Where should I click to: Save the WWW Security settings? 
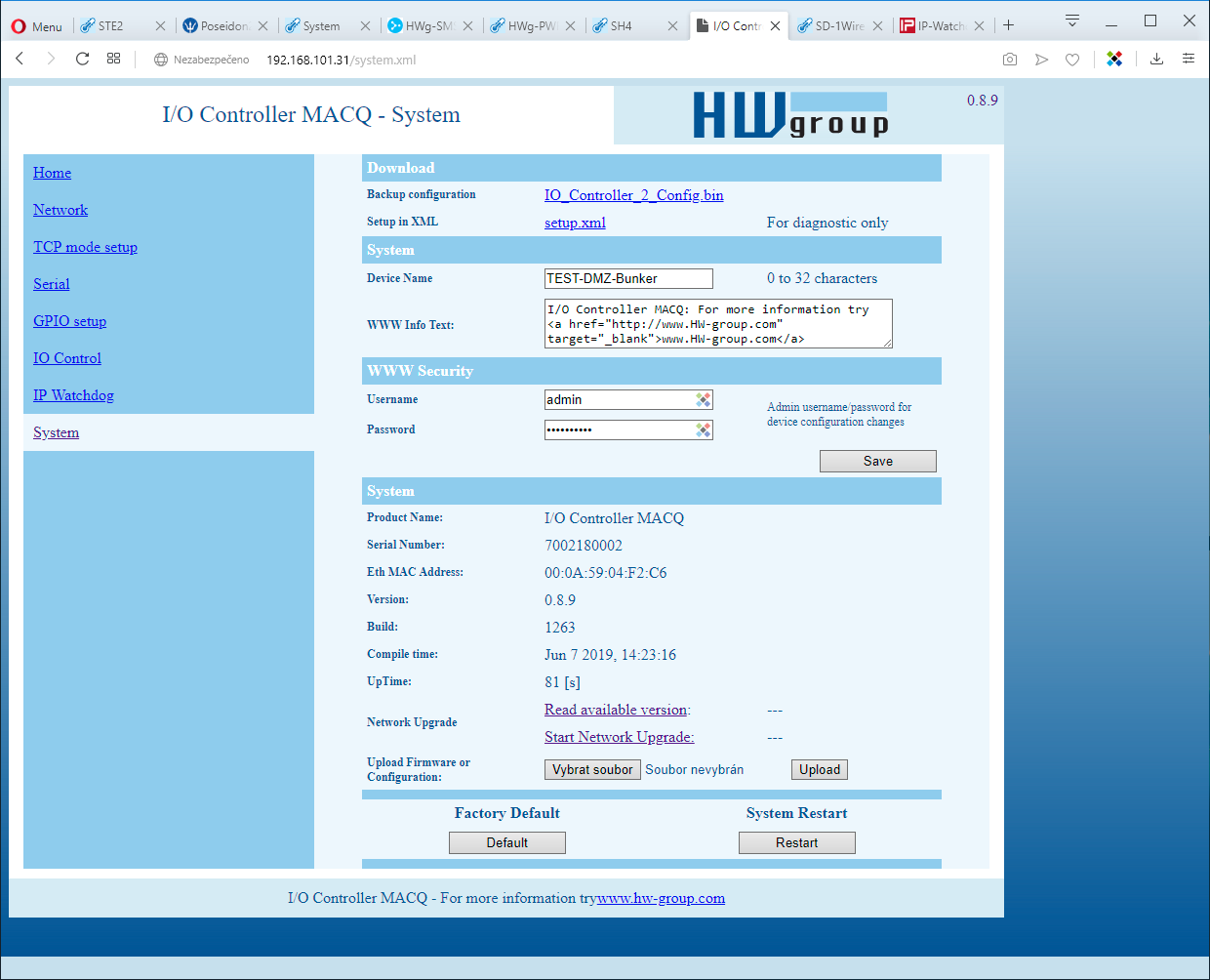click(878, 461)
